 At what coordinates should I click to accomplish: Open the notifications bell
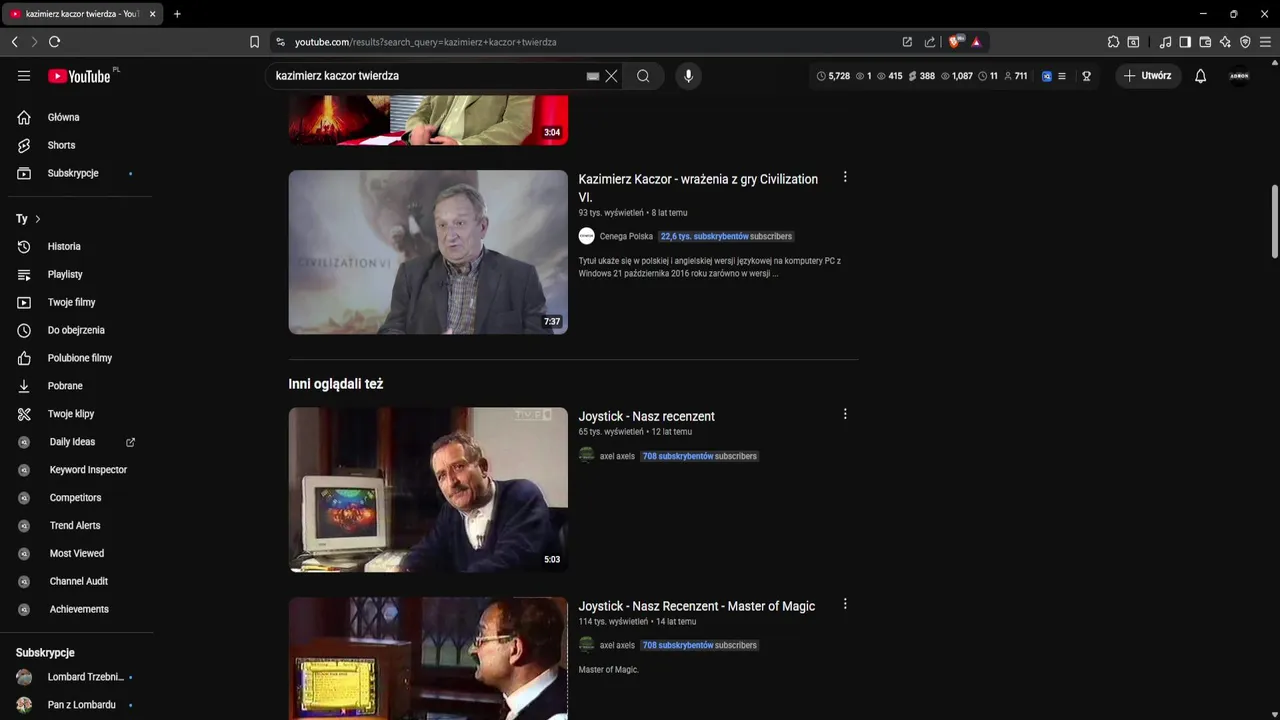coord(1201,76)
